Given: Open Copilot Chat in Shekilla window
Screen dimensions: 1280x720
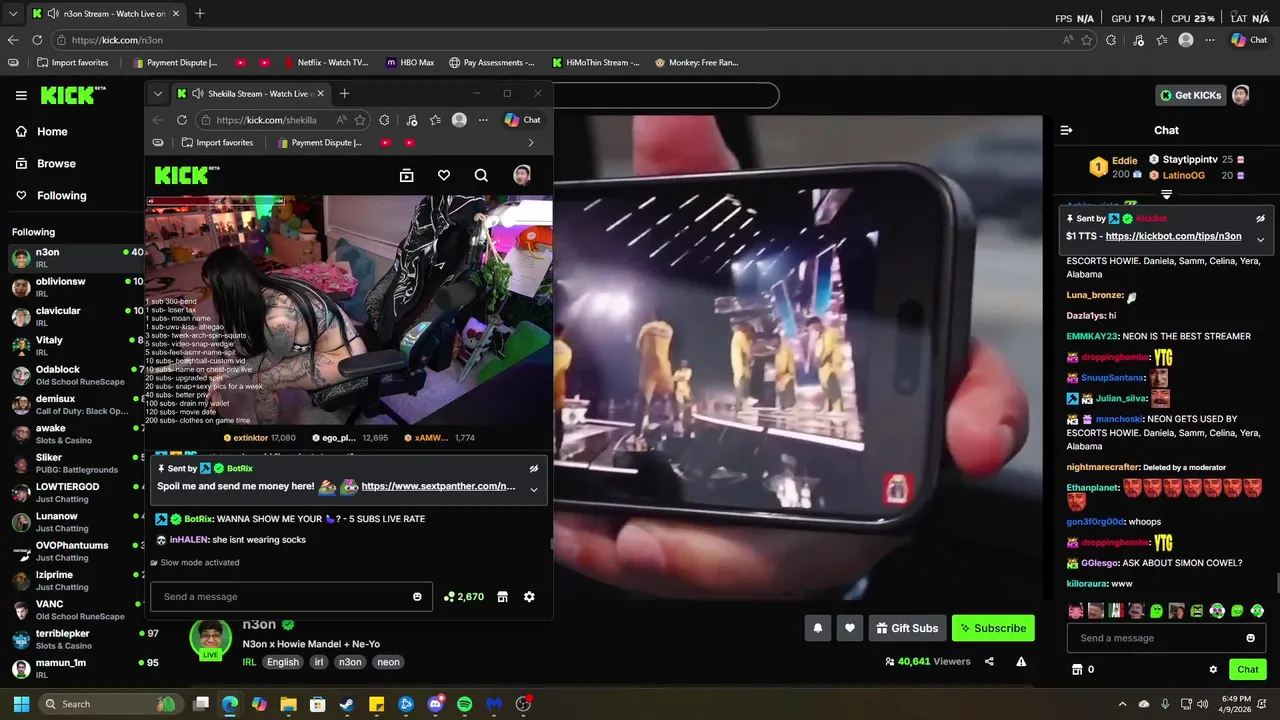Looking at the screenshot, I should (x=522, y=120).
